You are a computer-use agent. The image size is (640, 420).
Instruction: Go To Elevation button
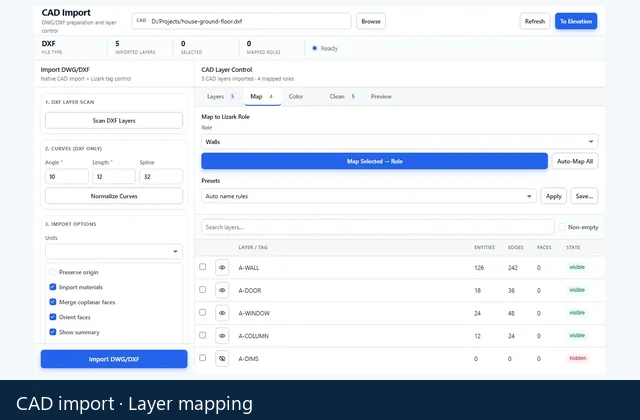[576, 21]
